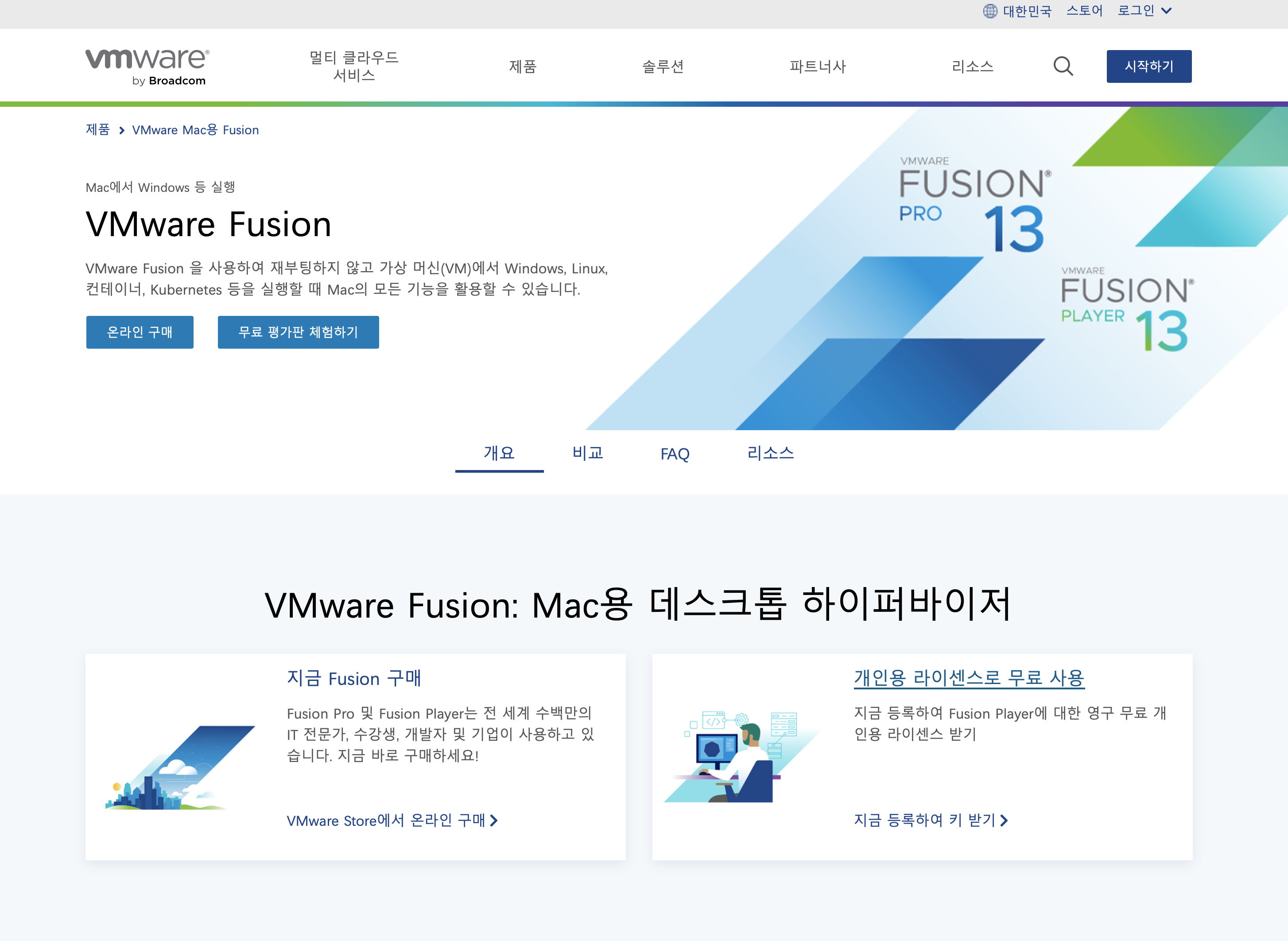This screenshot has width=1288, height=941.
Task: Click the search magnifier icon
Action: point(1063,66)
